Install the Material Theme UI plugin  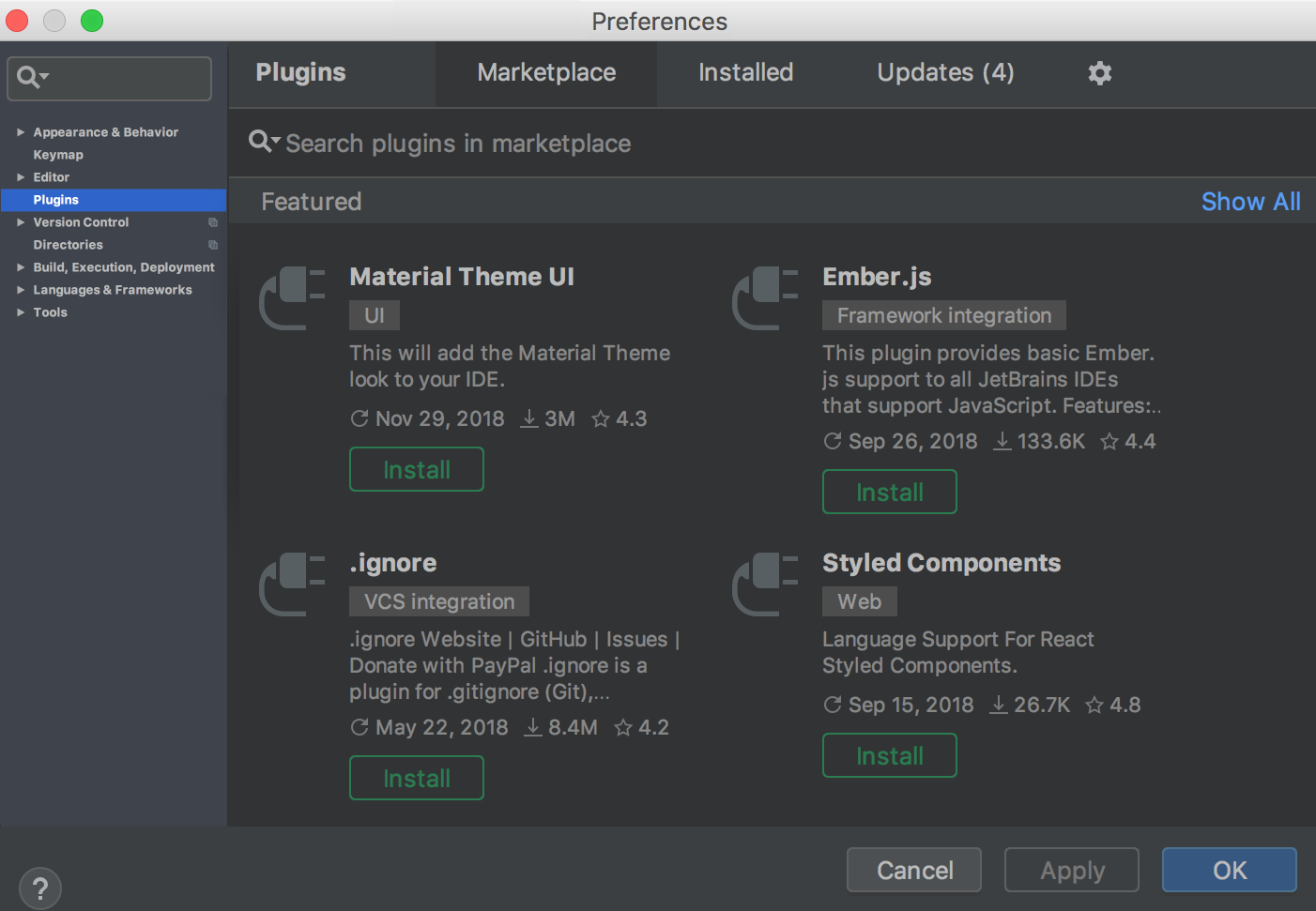(x=417, y=469)
